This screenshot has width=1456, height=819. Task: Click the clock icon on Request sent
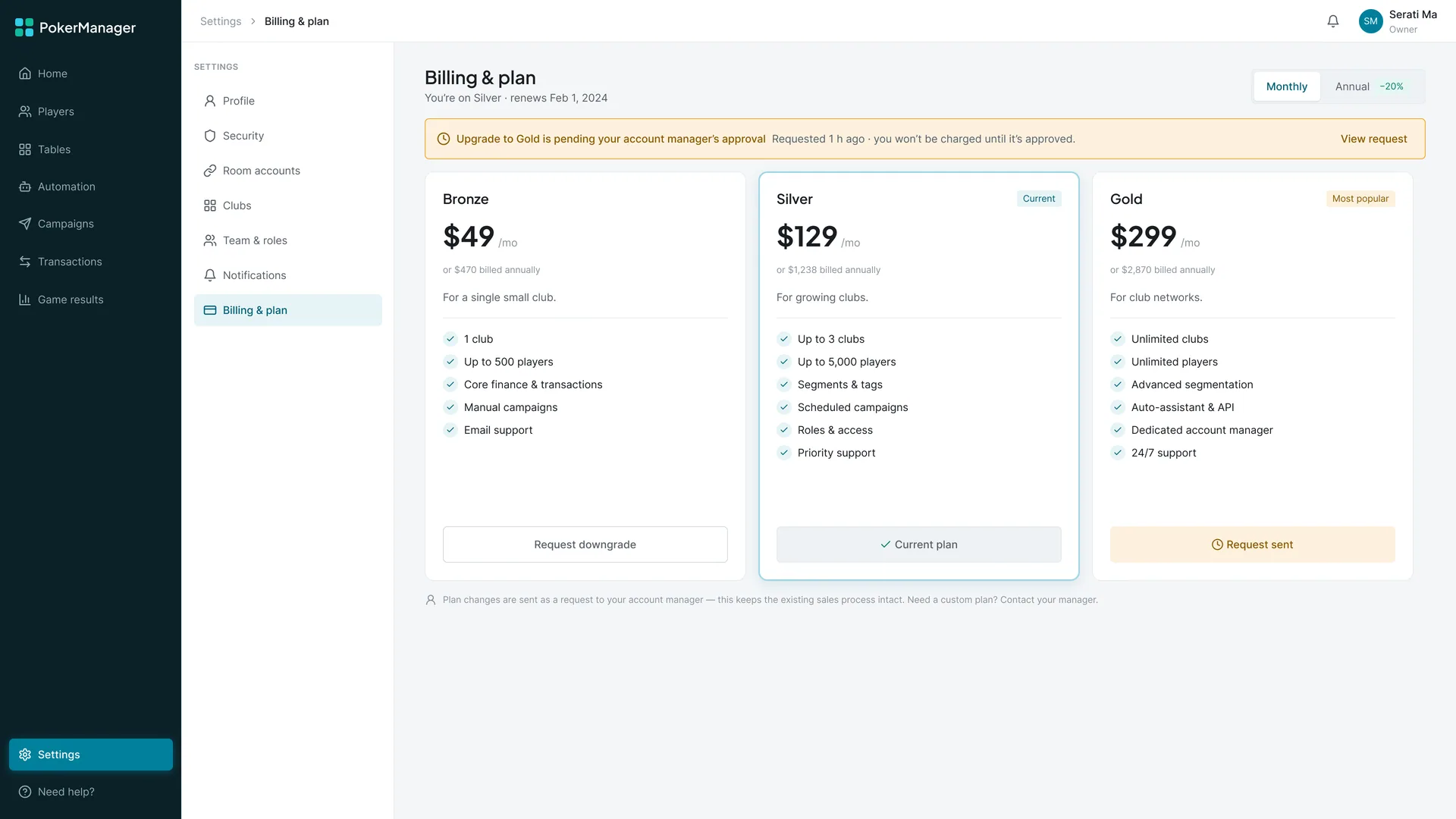[1217, 544]
